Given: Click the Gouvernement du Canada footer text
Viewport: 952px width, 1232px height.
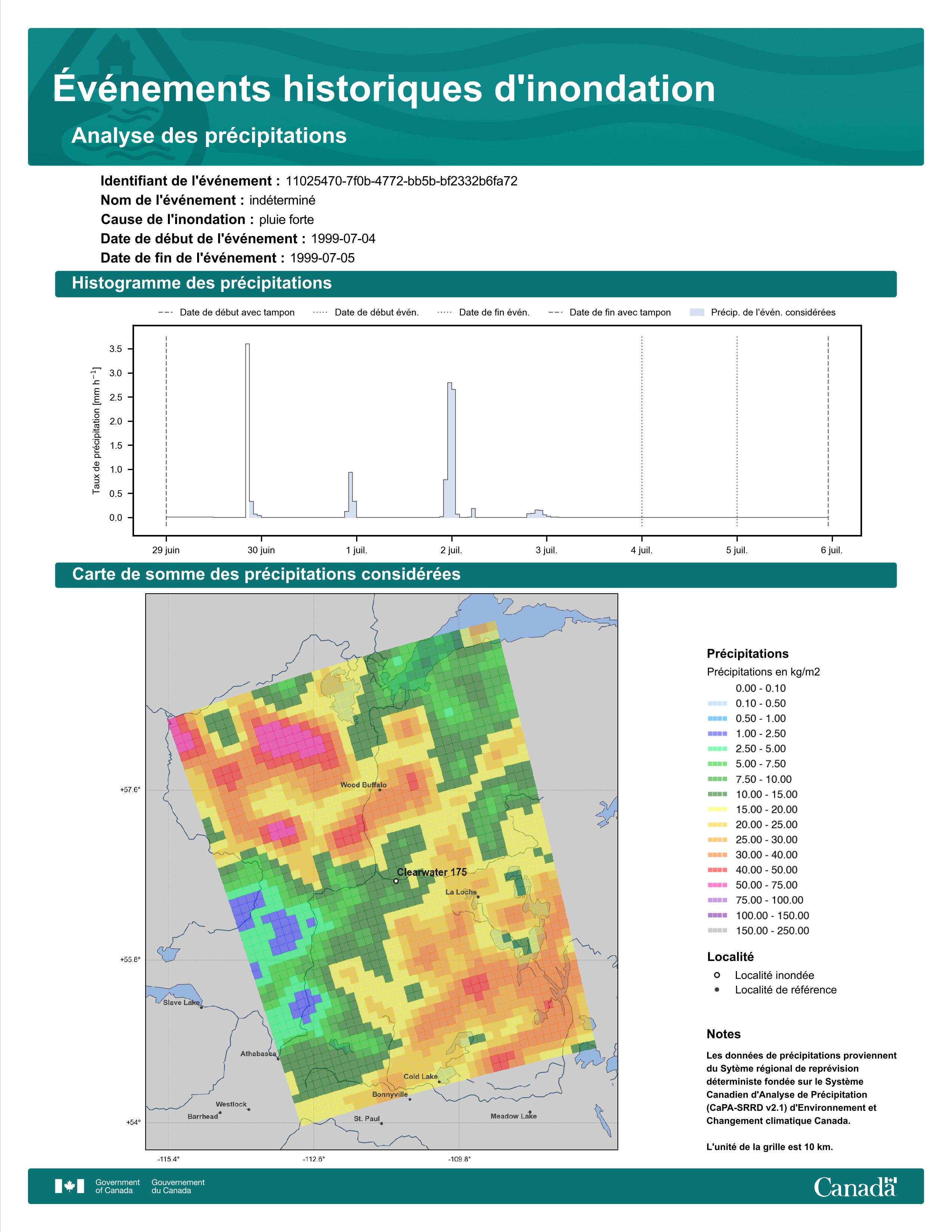Looking at the screenshot, I should click(x=178, y=1186).
